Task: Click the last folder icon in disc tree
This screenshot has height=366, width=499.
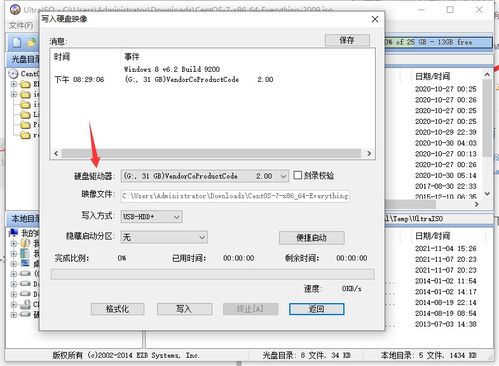Action: coord(25,135)
